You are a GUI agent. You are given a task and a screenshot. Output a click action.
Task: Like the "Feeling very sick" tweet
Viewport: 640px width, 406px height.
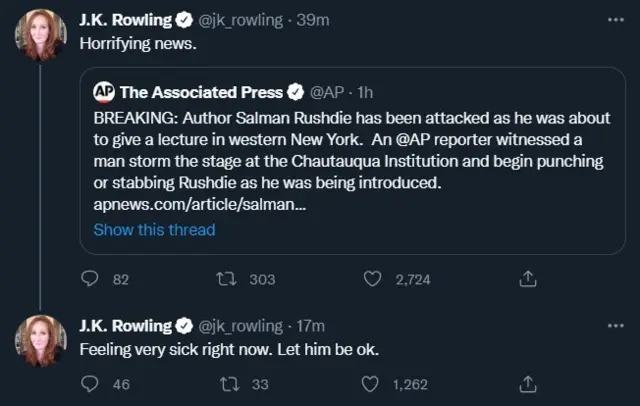point(372,384)
